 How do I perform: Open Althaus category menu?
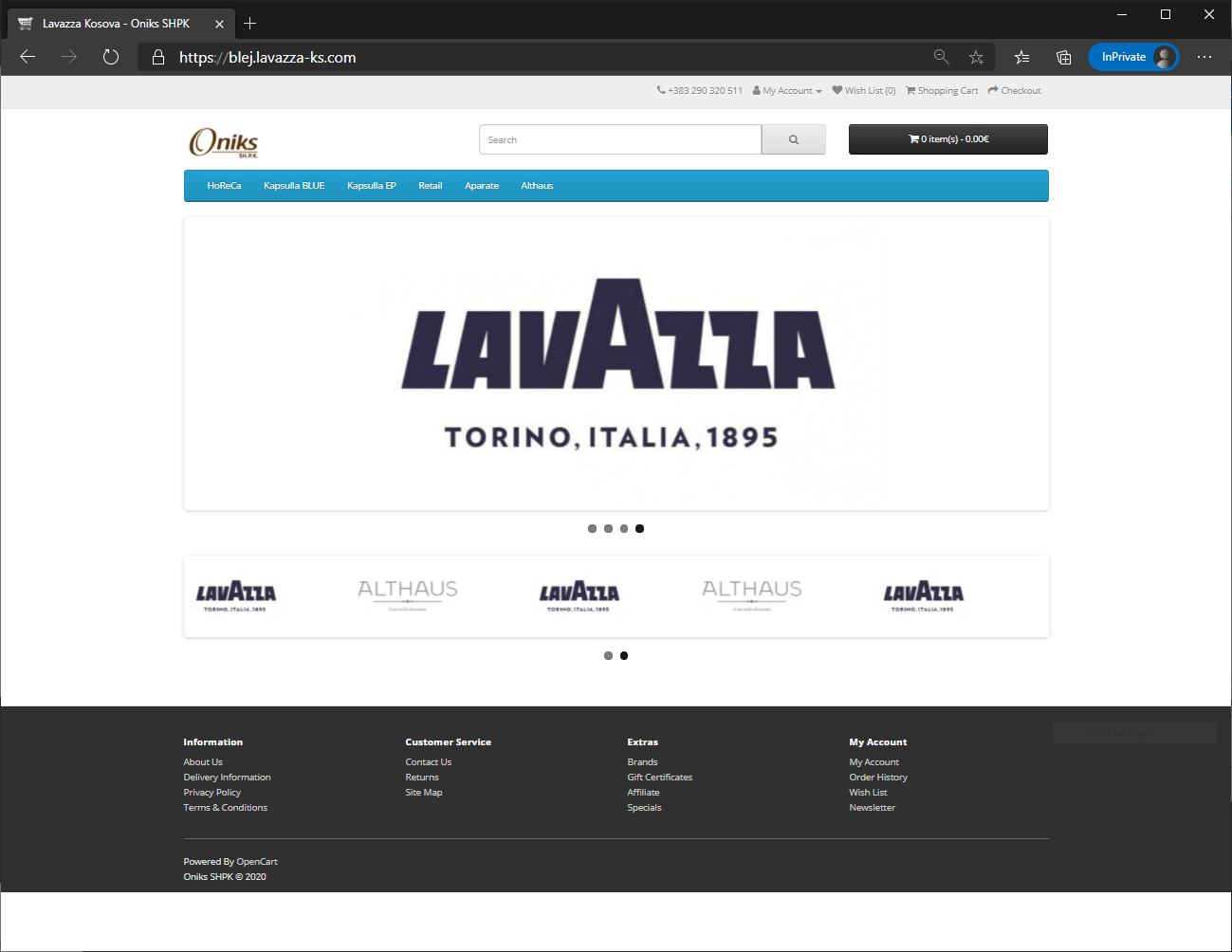(537, 186)
